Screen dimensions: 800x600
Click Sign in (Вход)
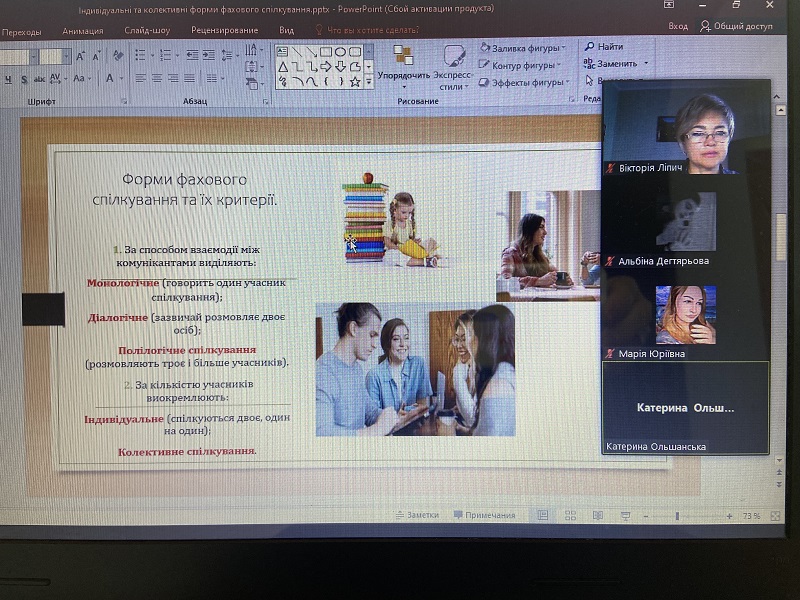[678, 26]
